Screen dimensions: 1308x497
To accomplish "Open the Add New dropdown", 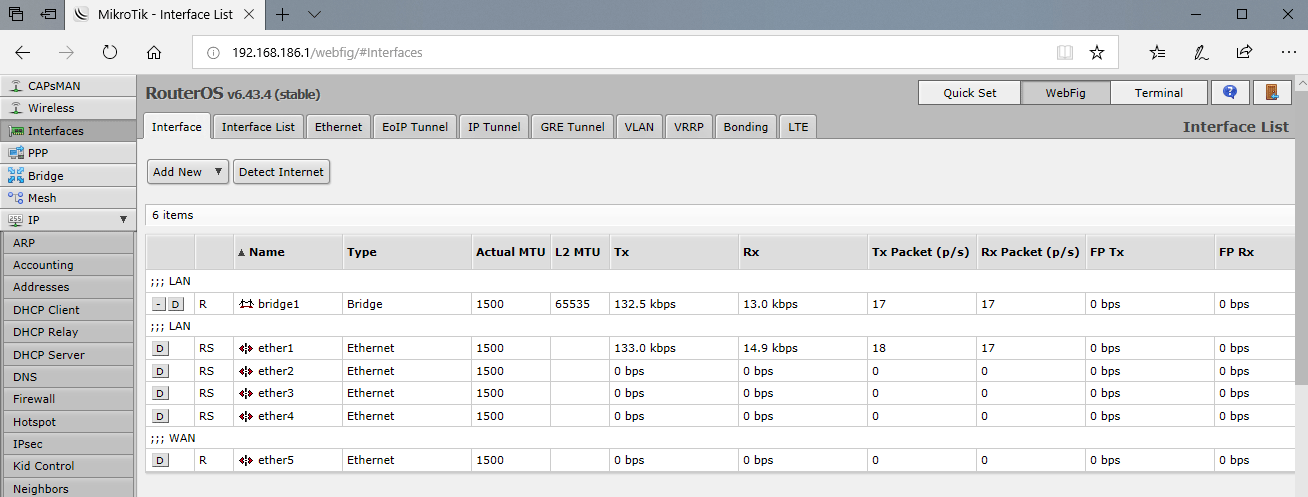I will click(x=188, y=172).
